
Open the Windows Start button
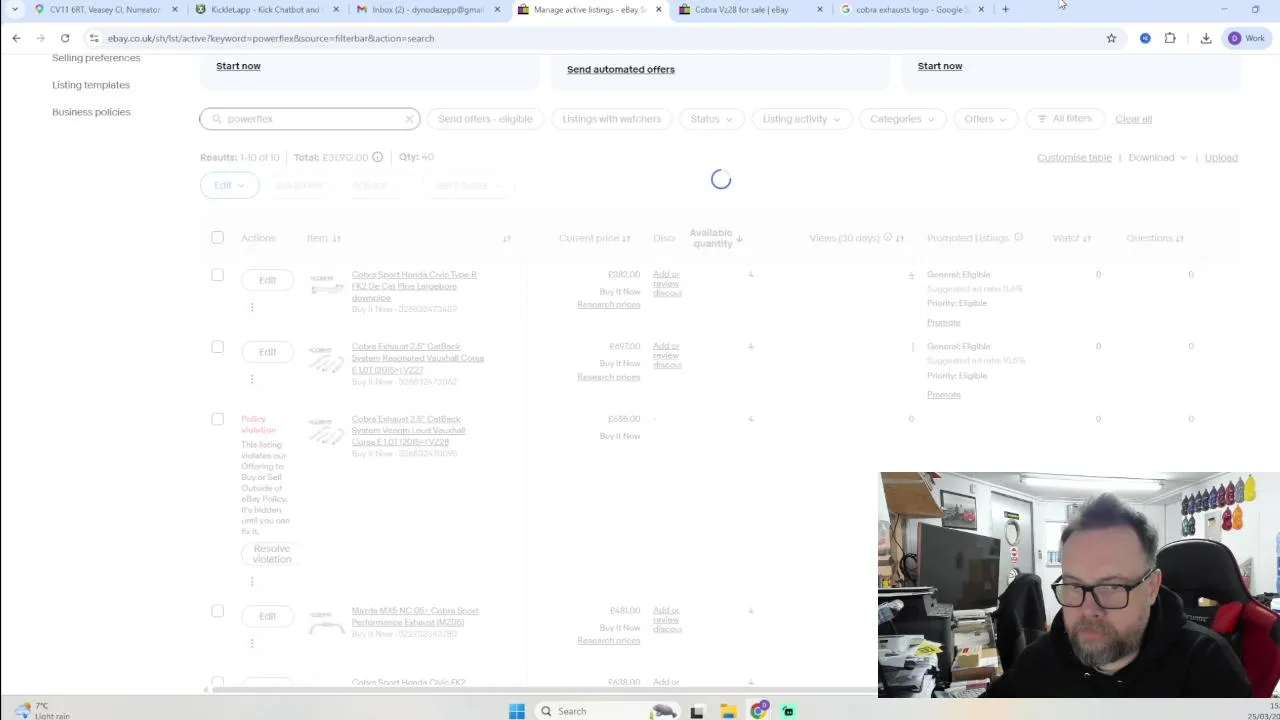click(517, 711)
